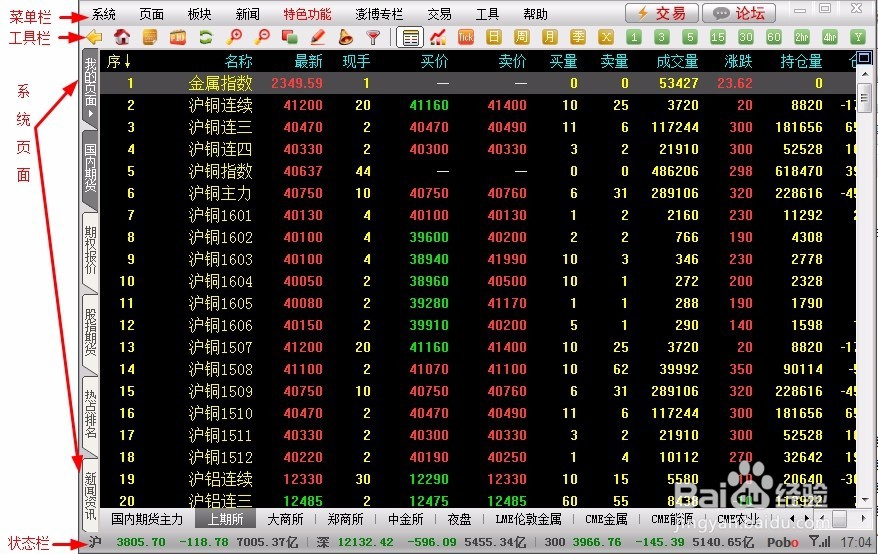Image resolution: width=878 pixels, height=554 pixels.
Task: Select the 新闻资讯 side tab
Action: (x=90, y=495)
